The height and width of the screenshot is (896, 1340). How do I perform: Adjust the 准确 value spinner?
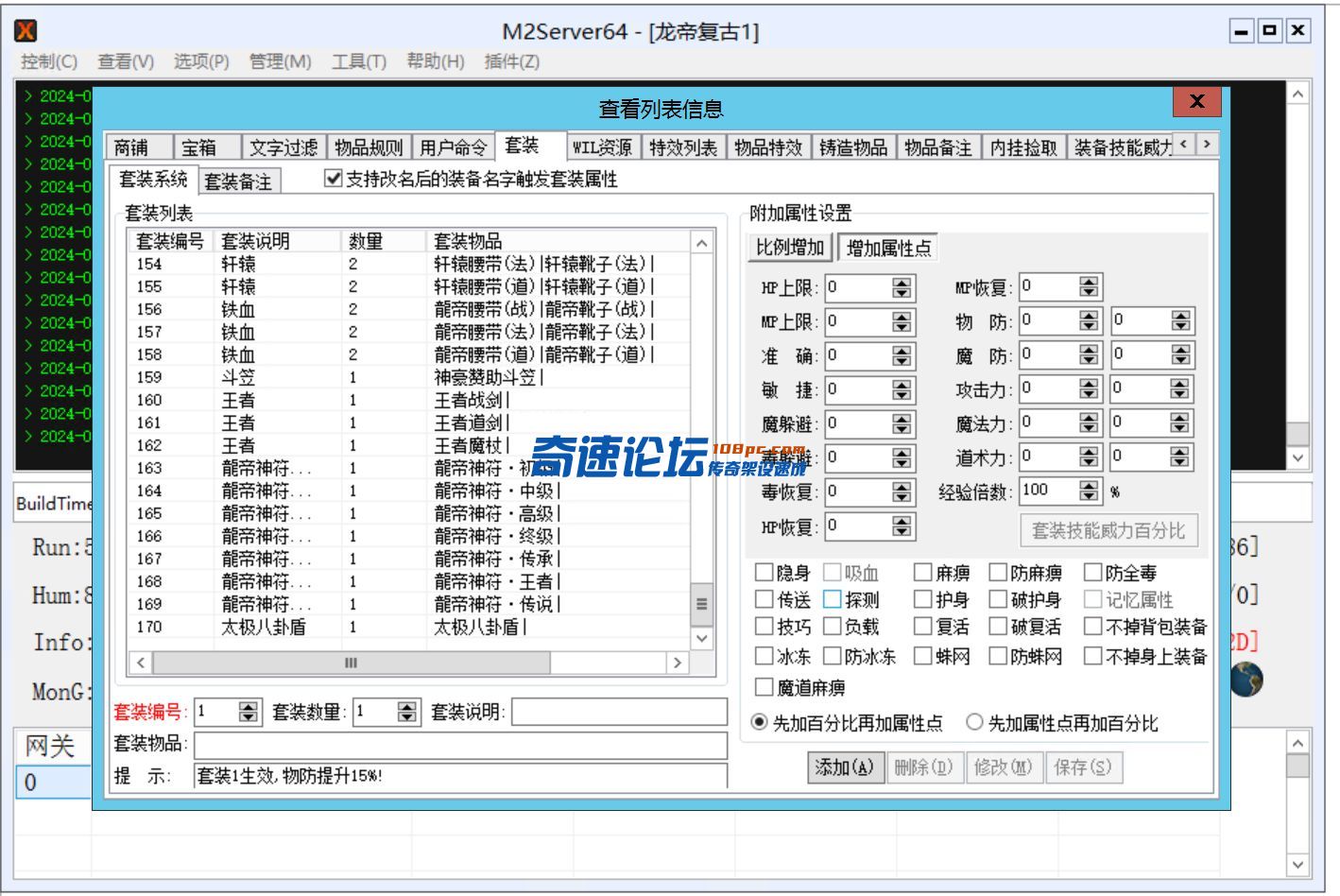(x=902, y=355)
